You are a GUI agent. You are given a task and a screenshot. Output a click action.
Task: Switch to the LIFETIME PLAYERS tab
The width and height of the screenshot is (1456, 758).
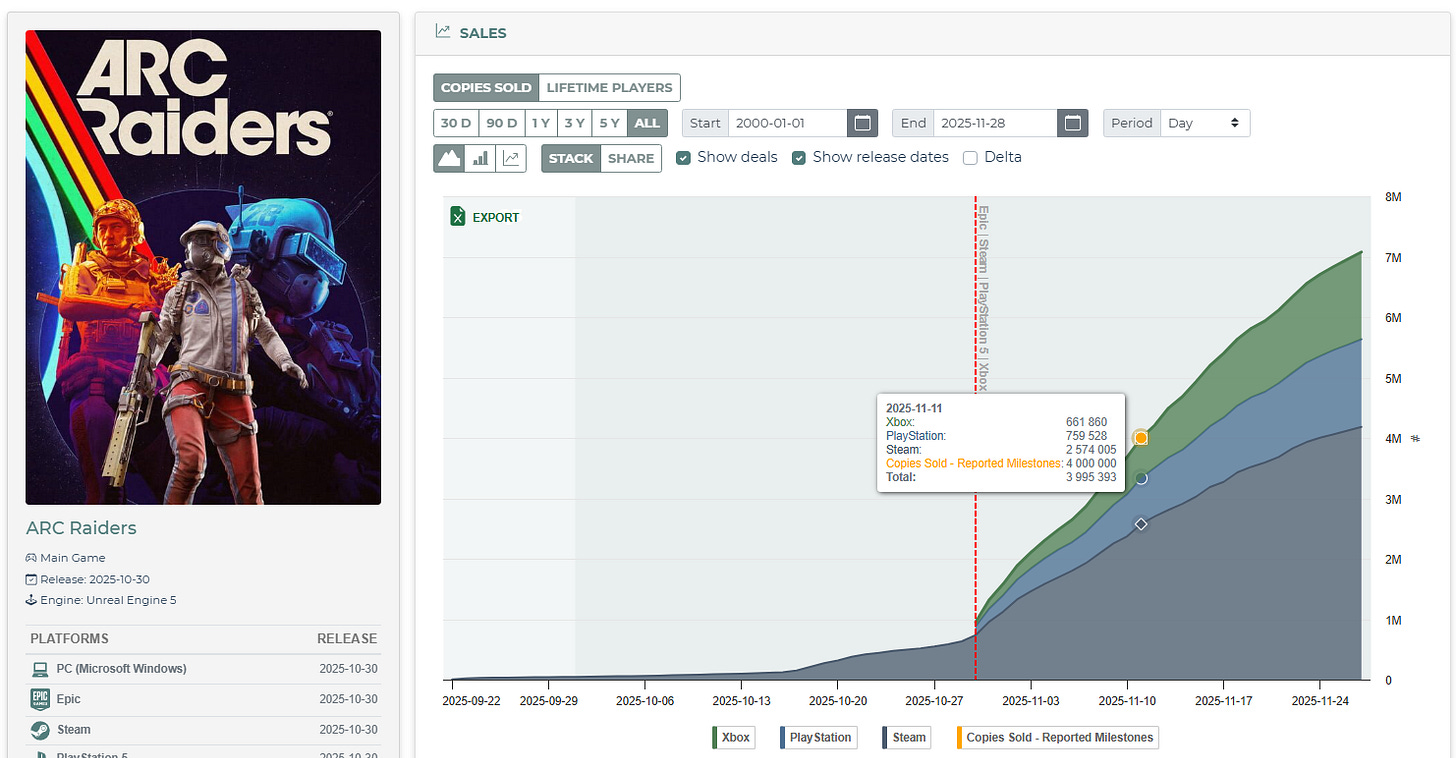(609, 87)
